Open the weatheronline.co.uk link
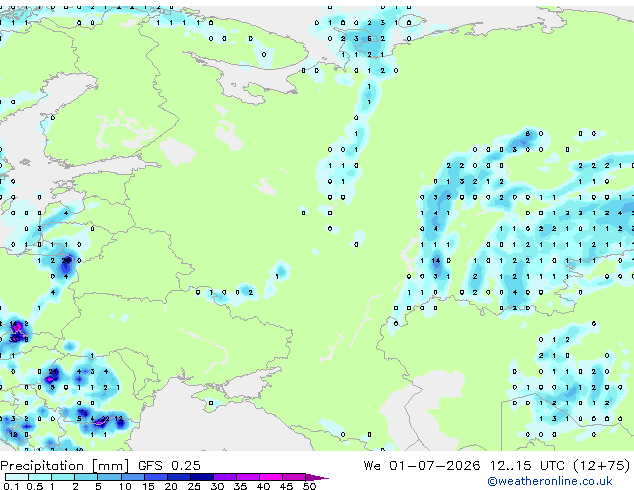 [x=550, y=481]
